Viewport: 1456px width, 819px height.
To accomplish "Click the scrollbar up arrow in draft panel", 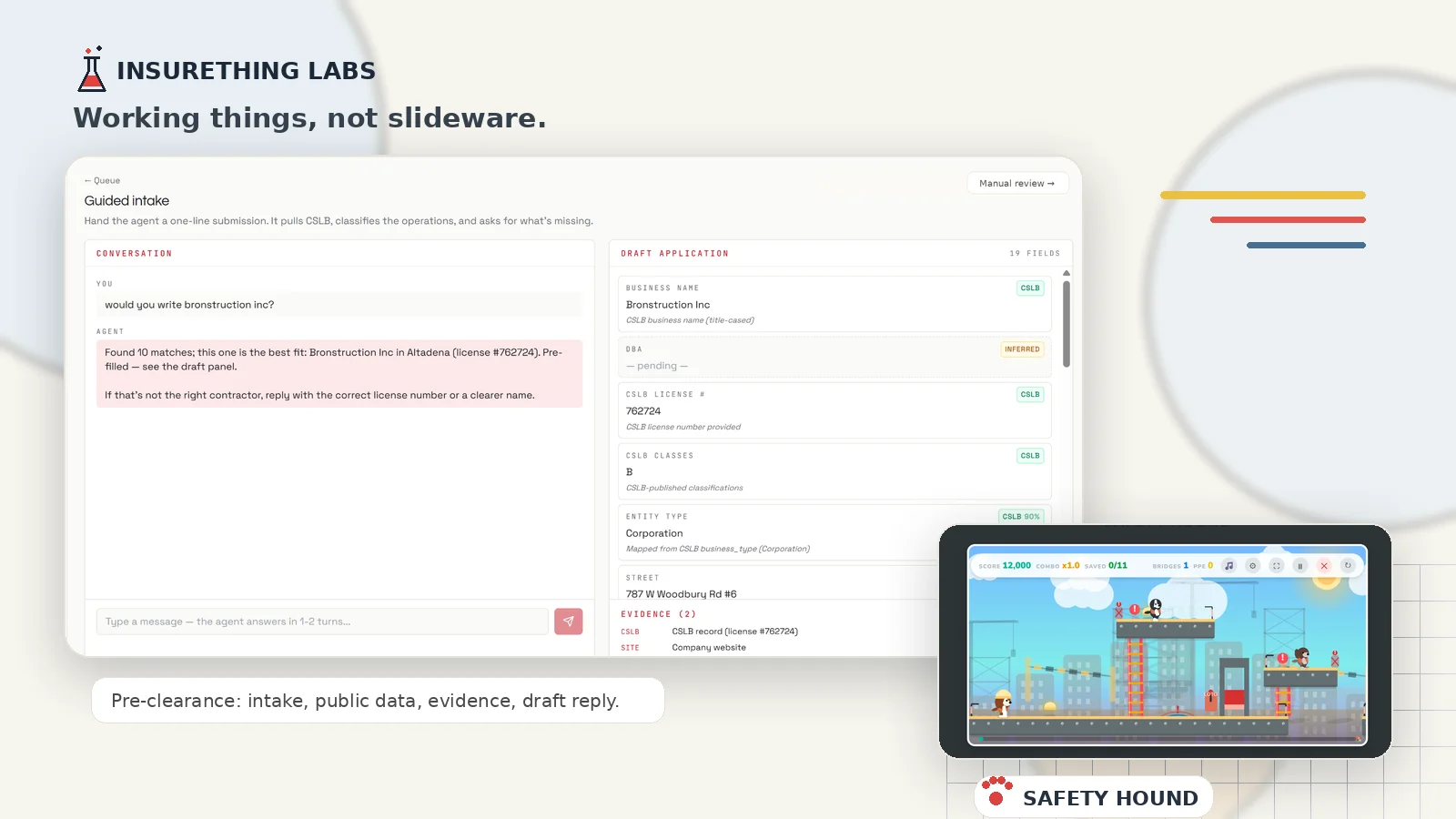I will coord(1067,273).
